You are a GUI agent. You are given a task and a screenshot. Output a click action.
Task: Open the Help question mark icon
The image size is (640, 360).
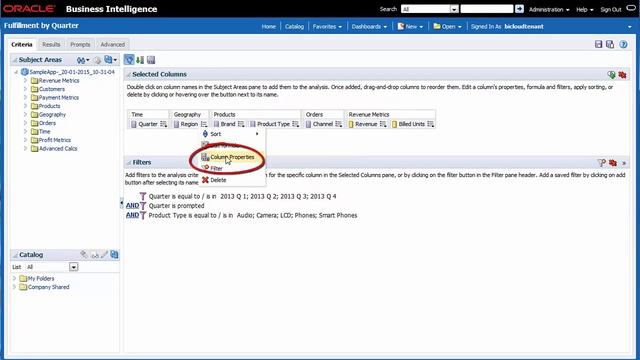623,44
